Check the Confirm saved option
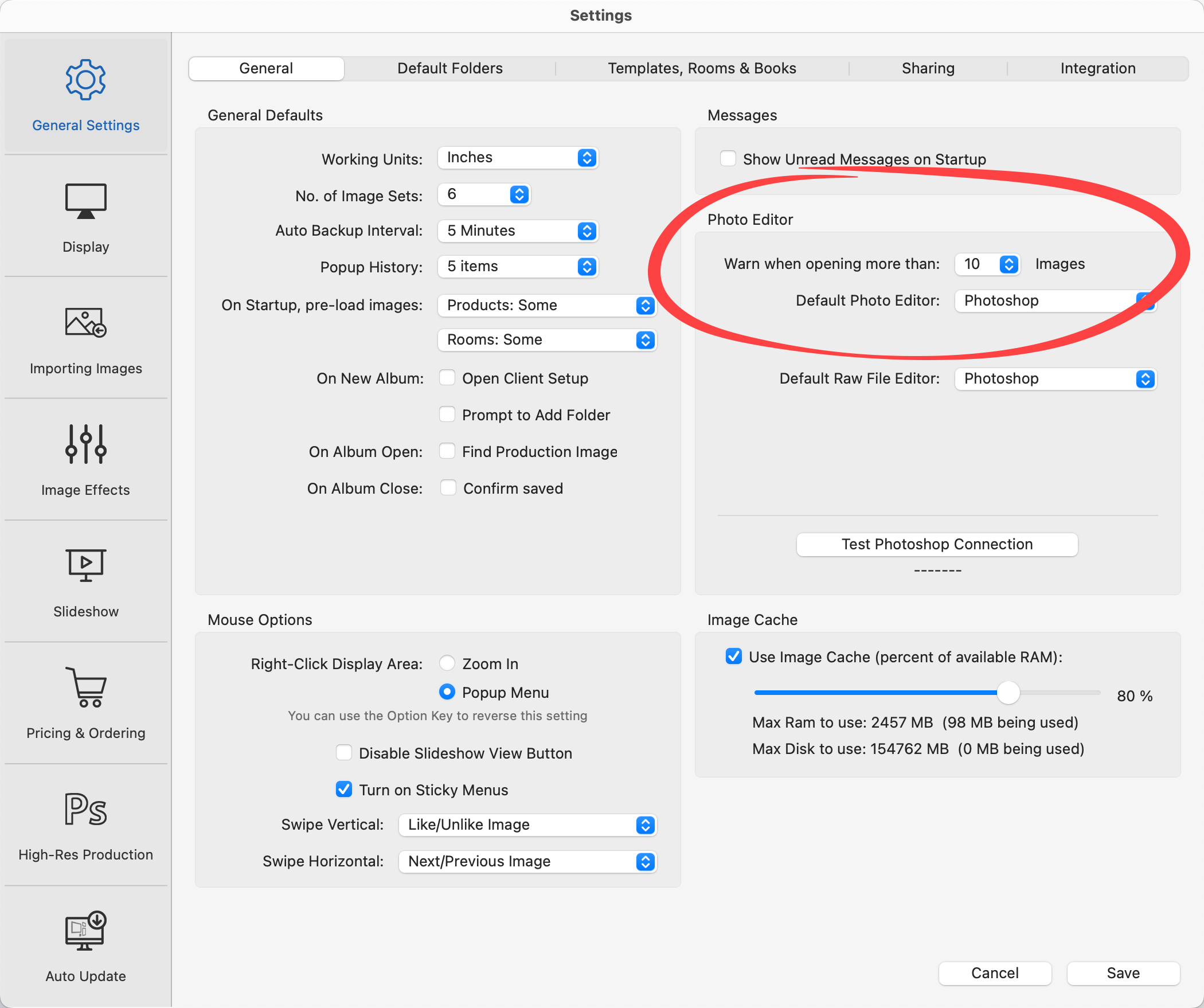The image size is (1204, 1008). coord(448,488)
